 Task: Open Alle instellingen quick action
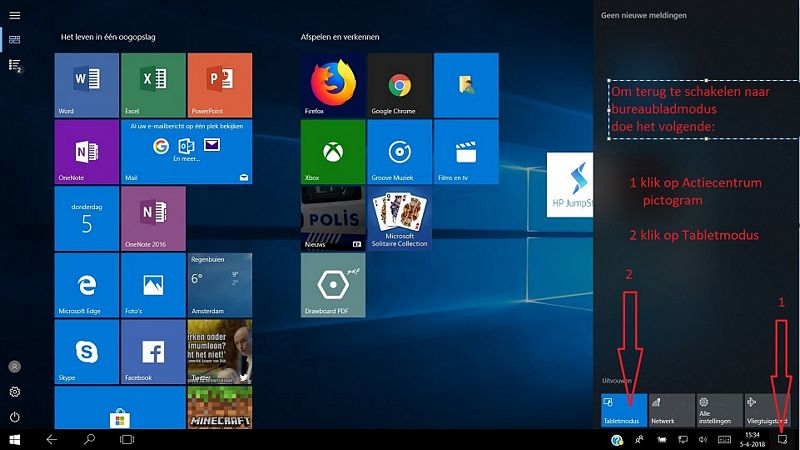coord(720,410)
